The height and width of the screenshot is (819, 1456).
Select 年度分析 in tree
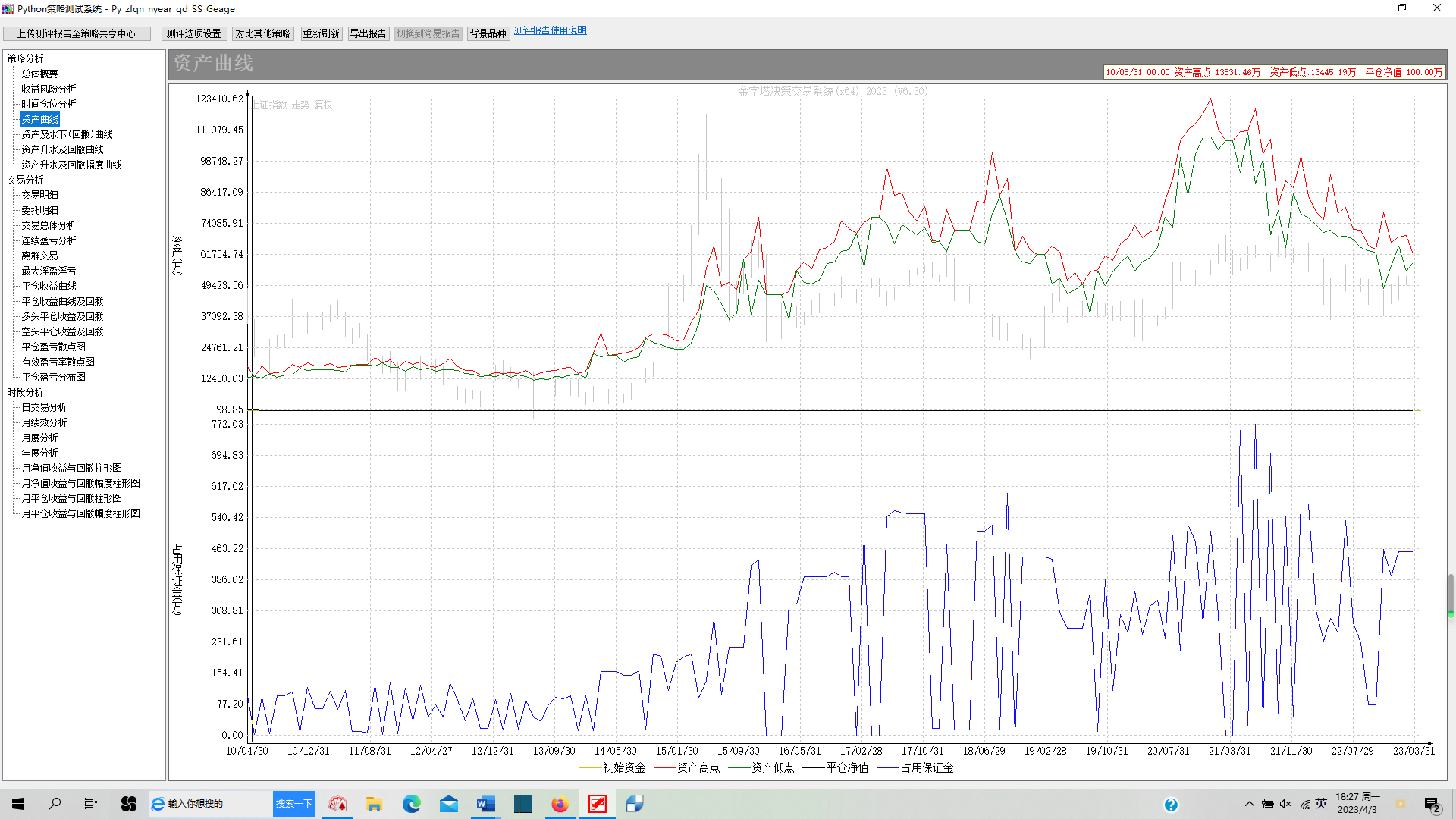[39, 453]
